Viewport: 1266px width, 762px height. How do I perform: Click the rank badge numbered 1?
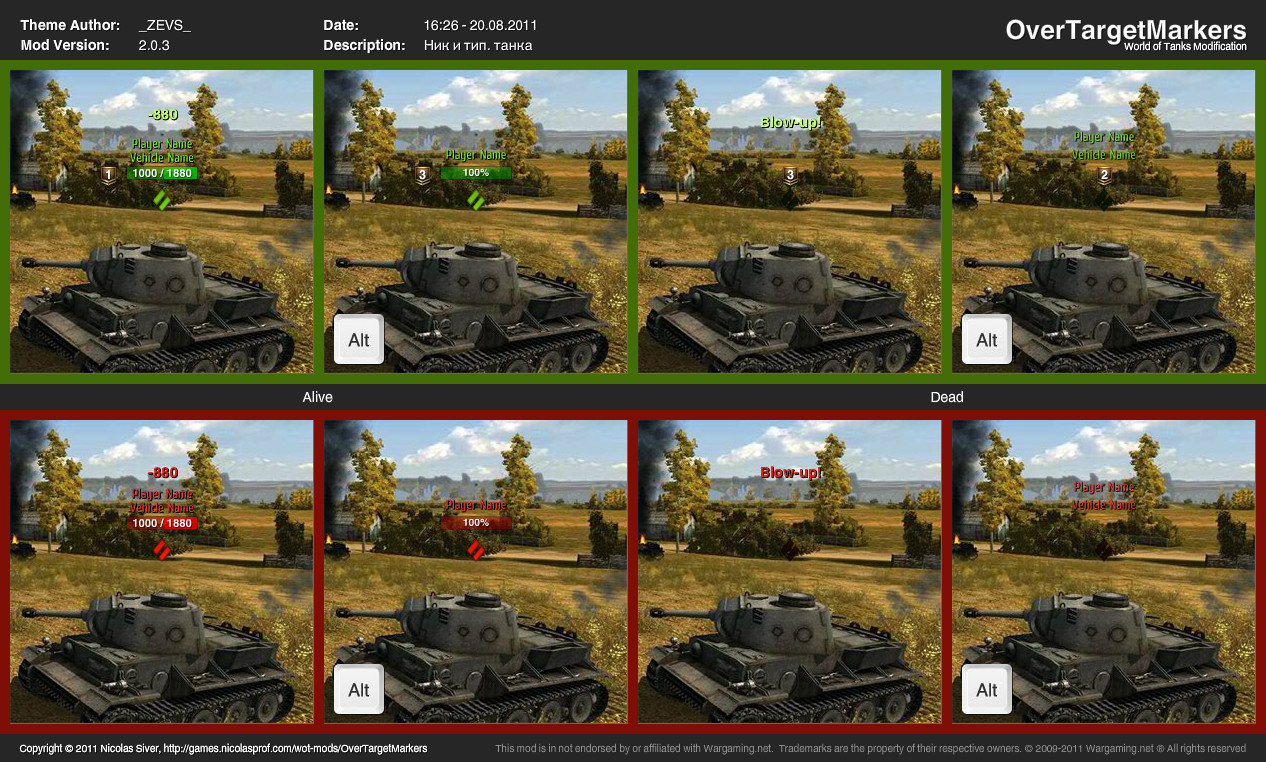coord(109,175)
